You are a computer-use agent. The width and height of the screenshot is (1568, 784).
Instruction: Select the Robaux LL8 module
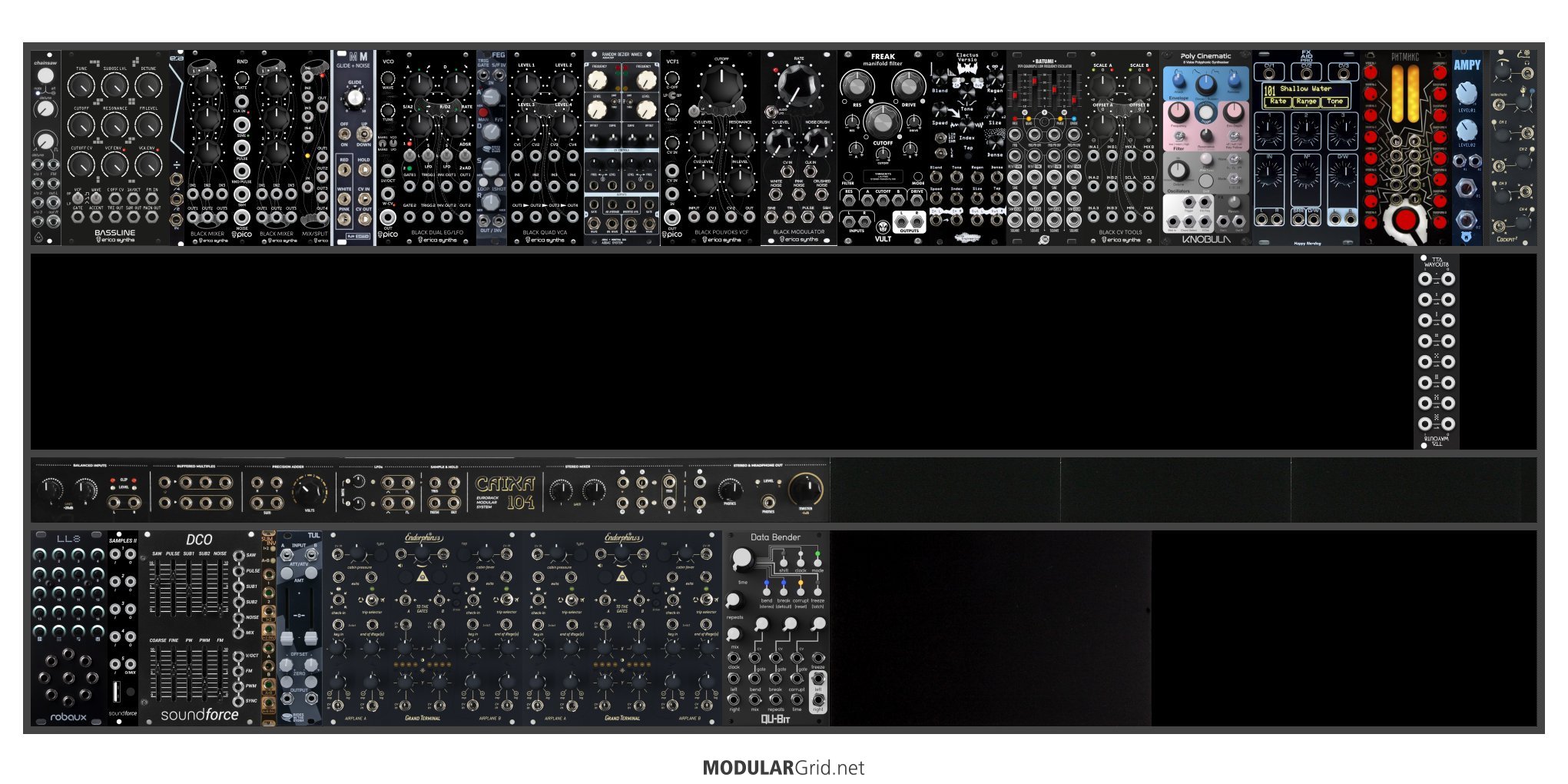point(69,628)
